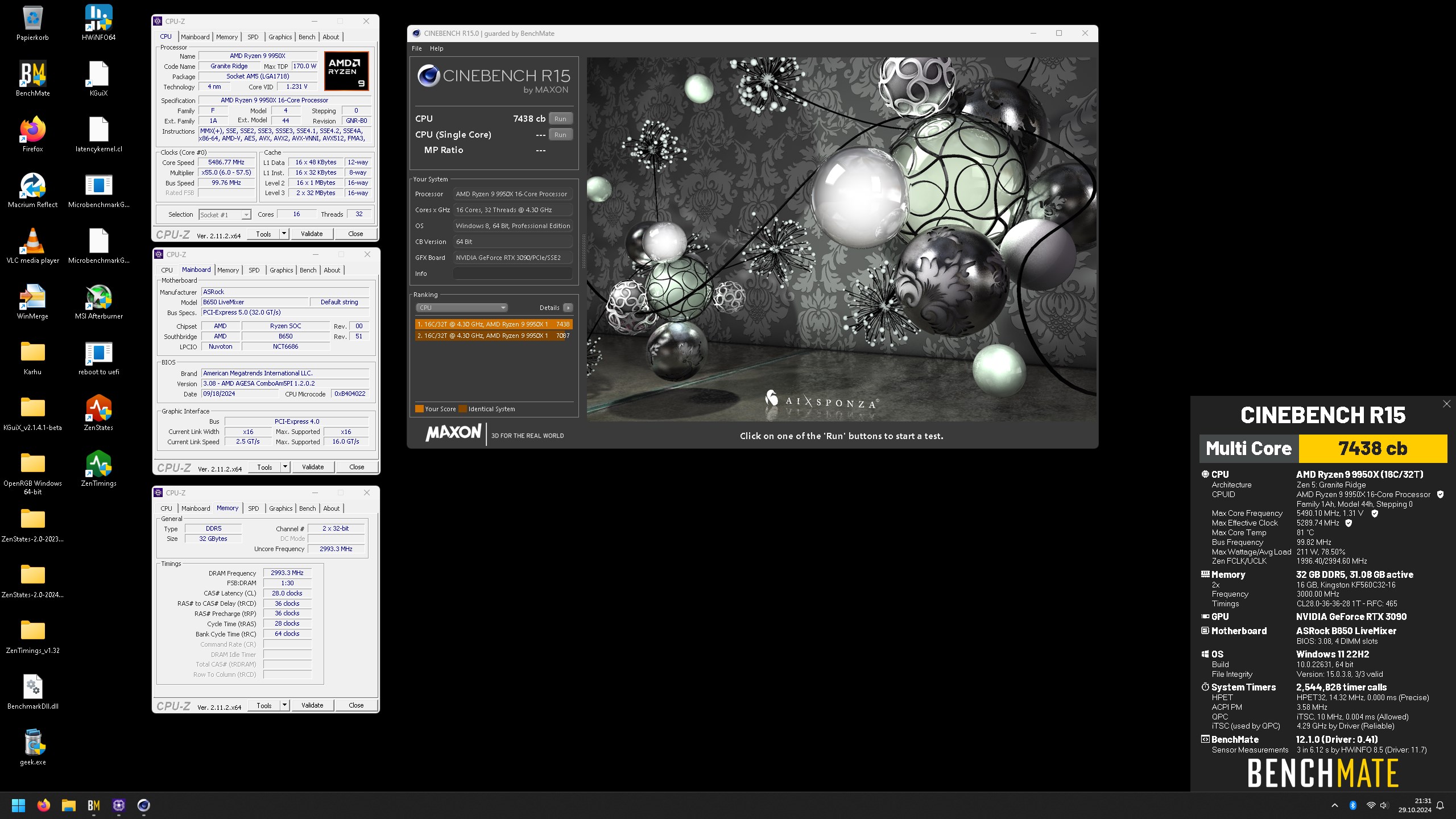Open the clock and date in taskbar
The width and height of the screenshot is (1456, 819).
(x=1415, y=805)
